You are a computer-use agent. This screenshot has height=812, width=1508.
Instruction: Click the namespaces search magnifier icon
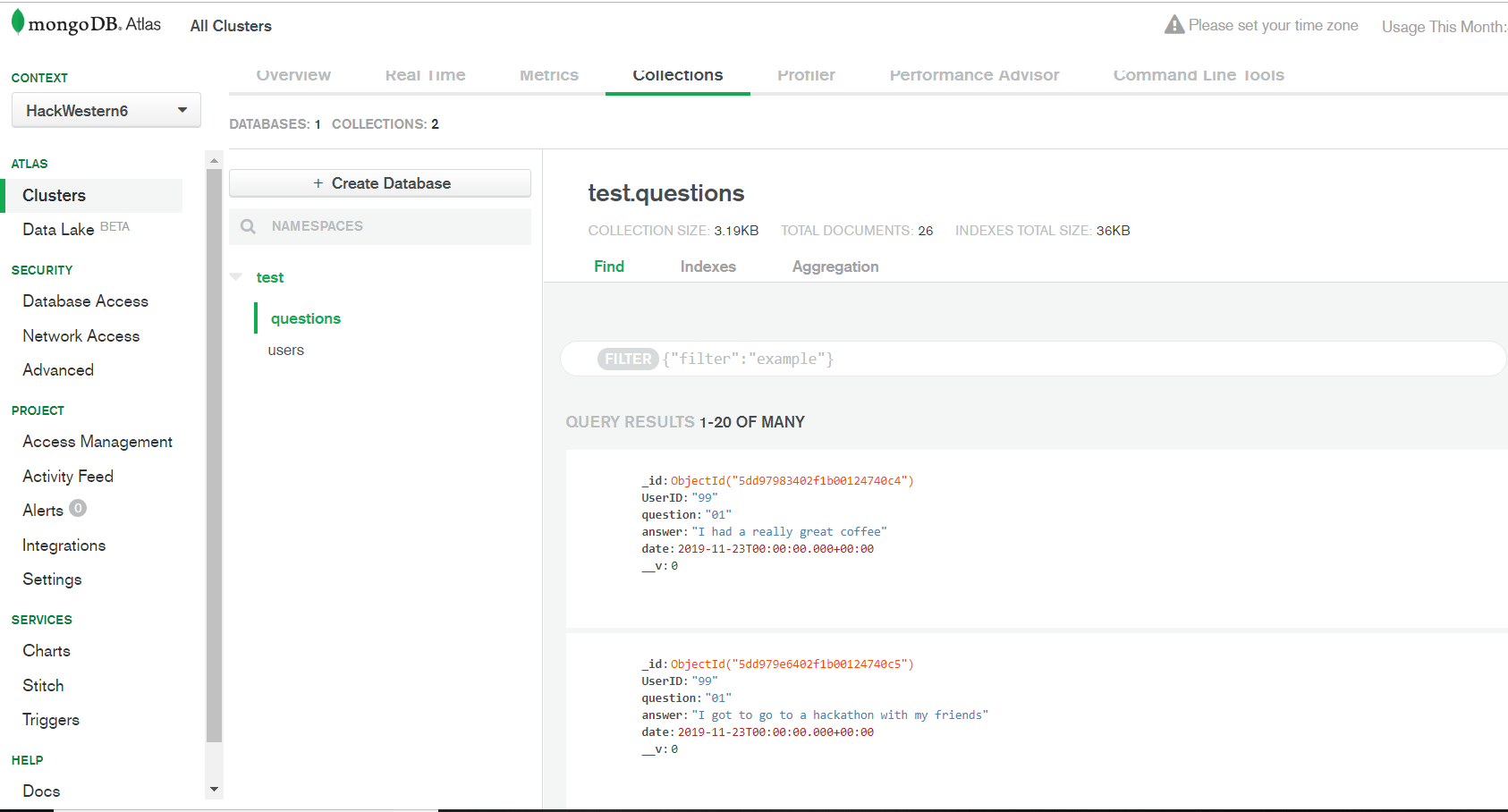[x=248, y=226]
